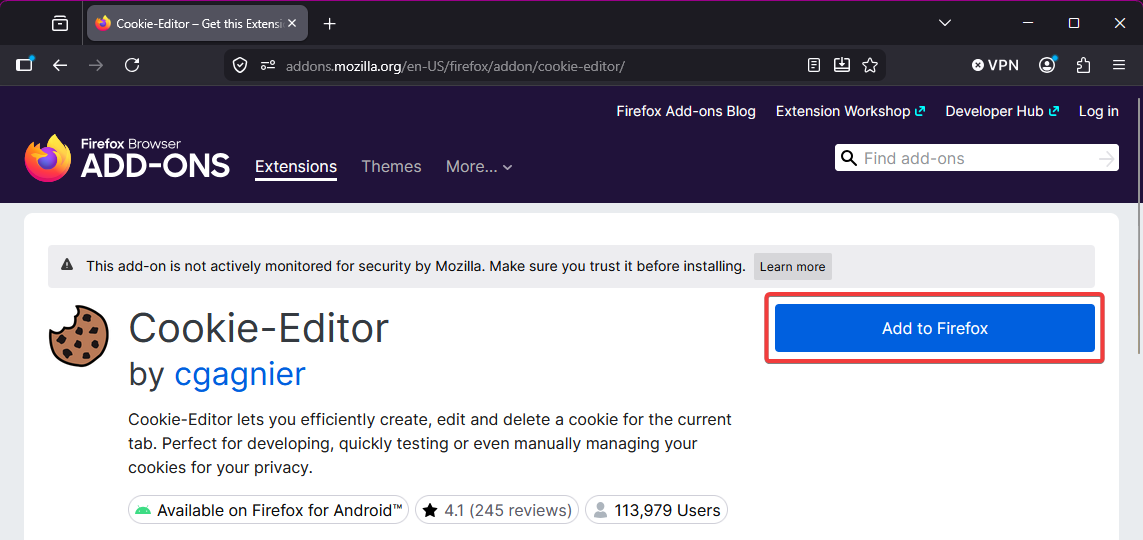Screen dimensions: 1143x540
Task: Select the Cookie-Editor tab in tab strip
Action: [197, 23]
